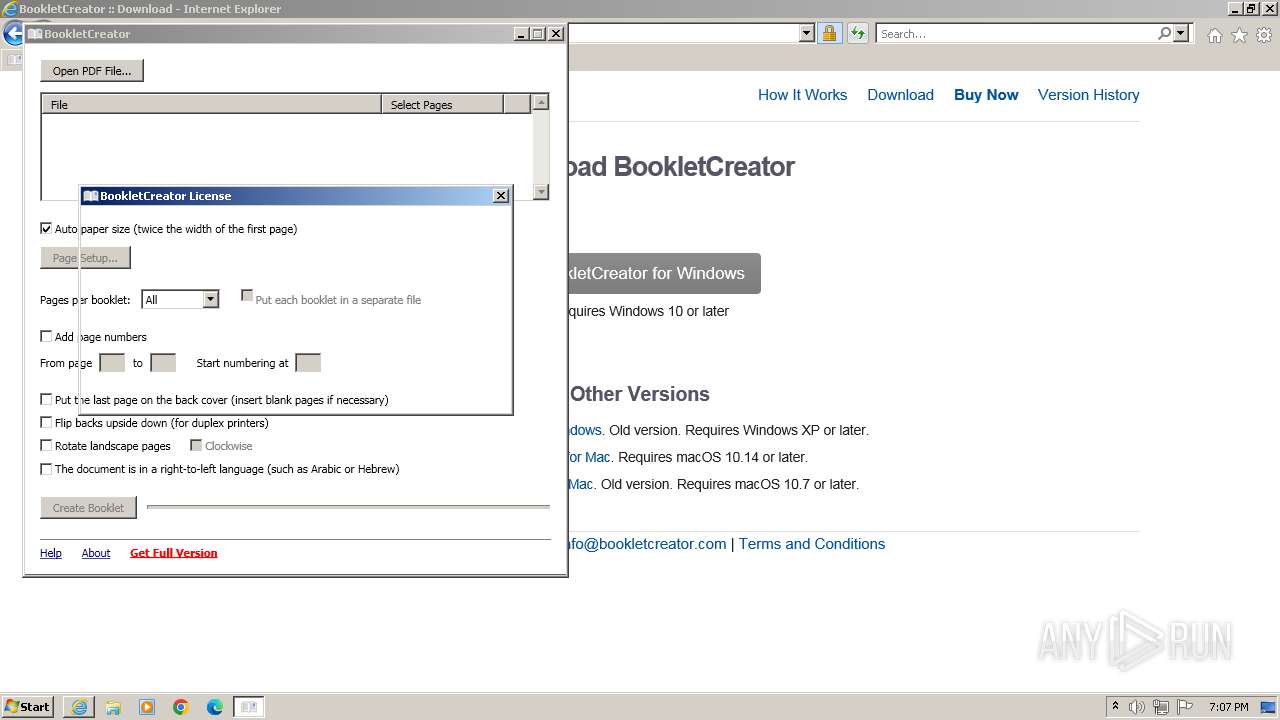Viewport: 1280px width, 720px height.
Task: Click the taskbar clock showing 7:07 PM
Action: pyautogui.click(x=1228, y=707)
